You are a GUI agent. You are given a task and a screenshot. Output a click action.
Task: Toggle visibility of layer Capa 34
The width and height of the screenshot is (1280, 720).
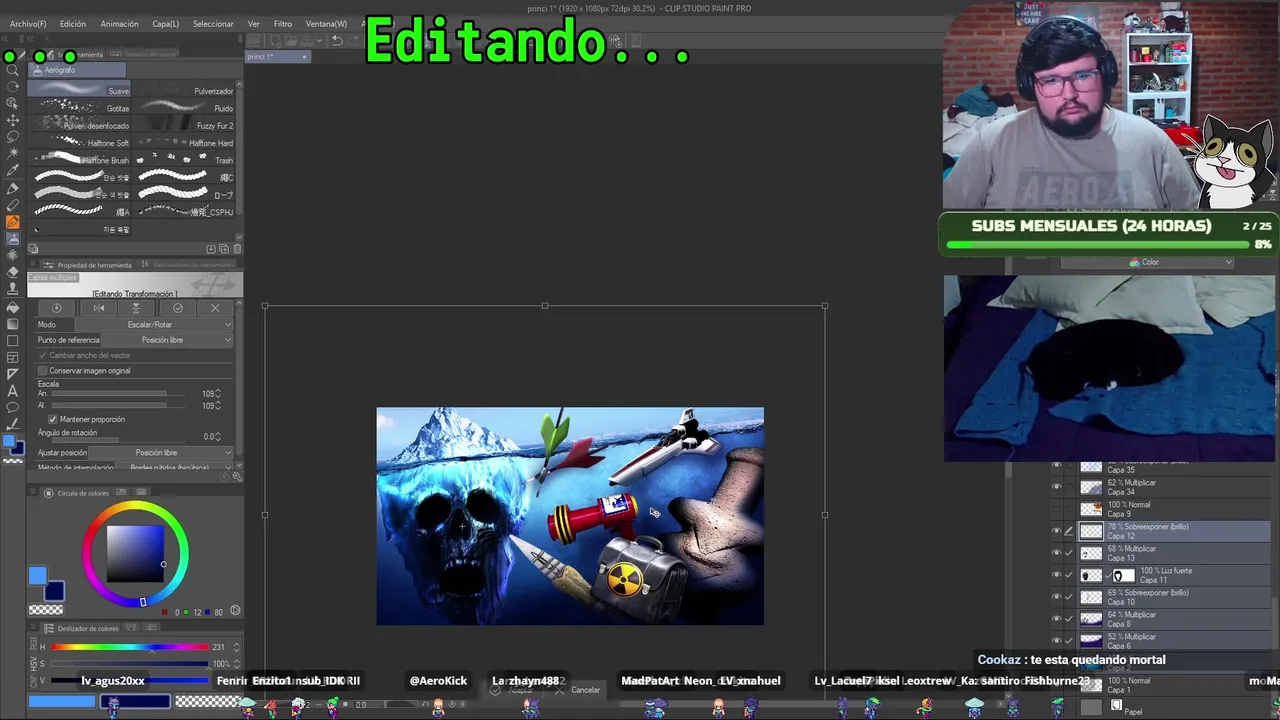click(1056, 488)
